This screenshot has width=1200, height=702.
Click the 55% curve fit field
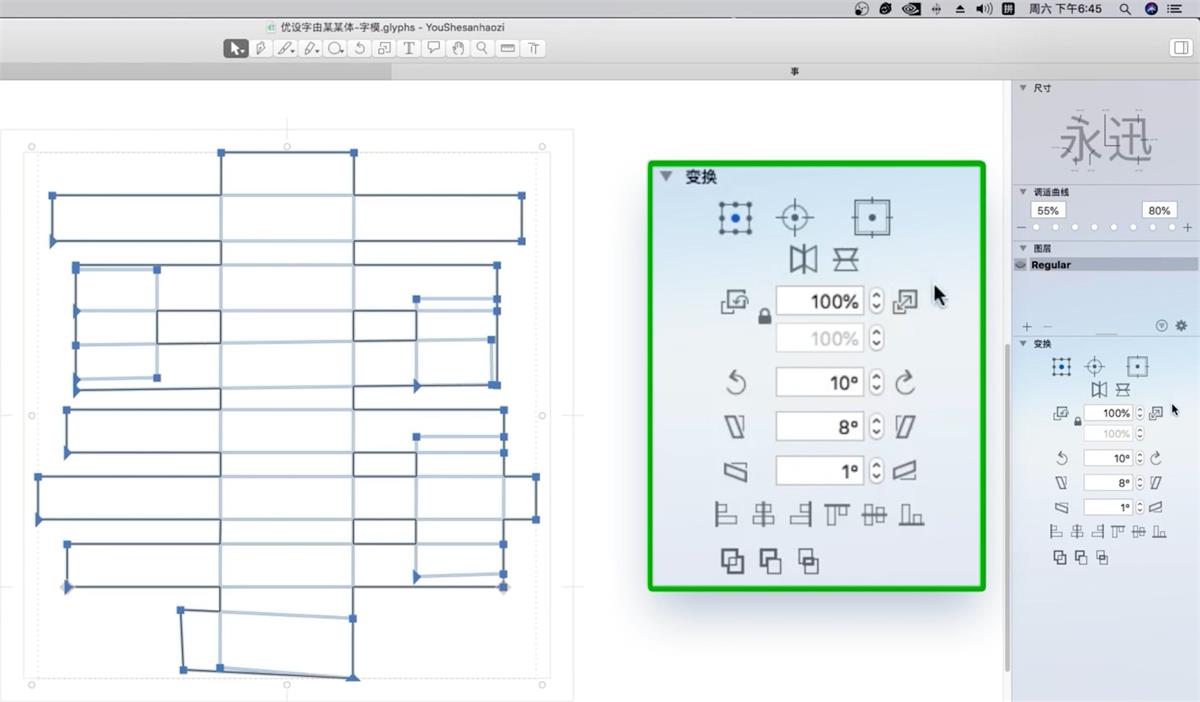tap(1048, 211)
